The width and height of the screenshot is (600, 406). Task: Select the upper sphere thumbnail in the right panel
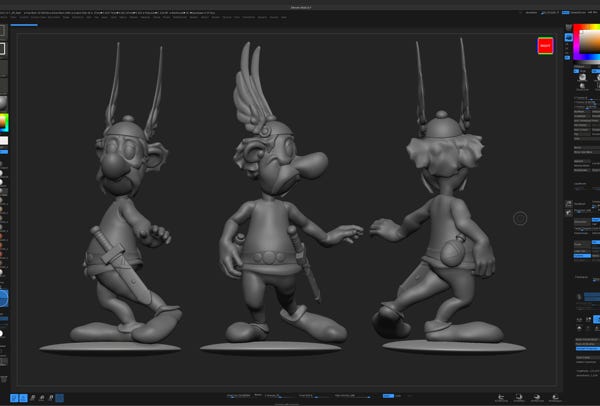tap(582, 78)
